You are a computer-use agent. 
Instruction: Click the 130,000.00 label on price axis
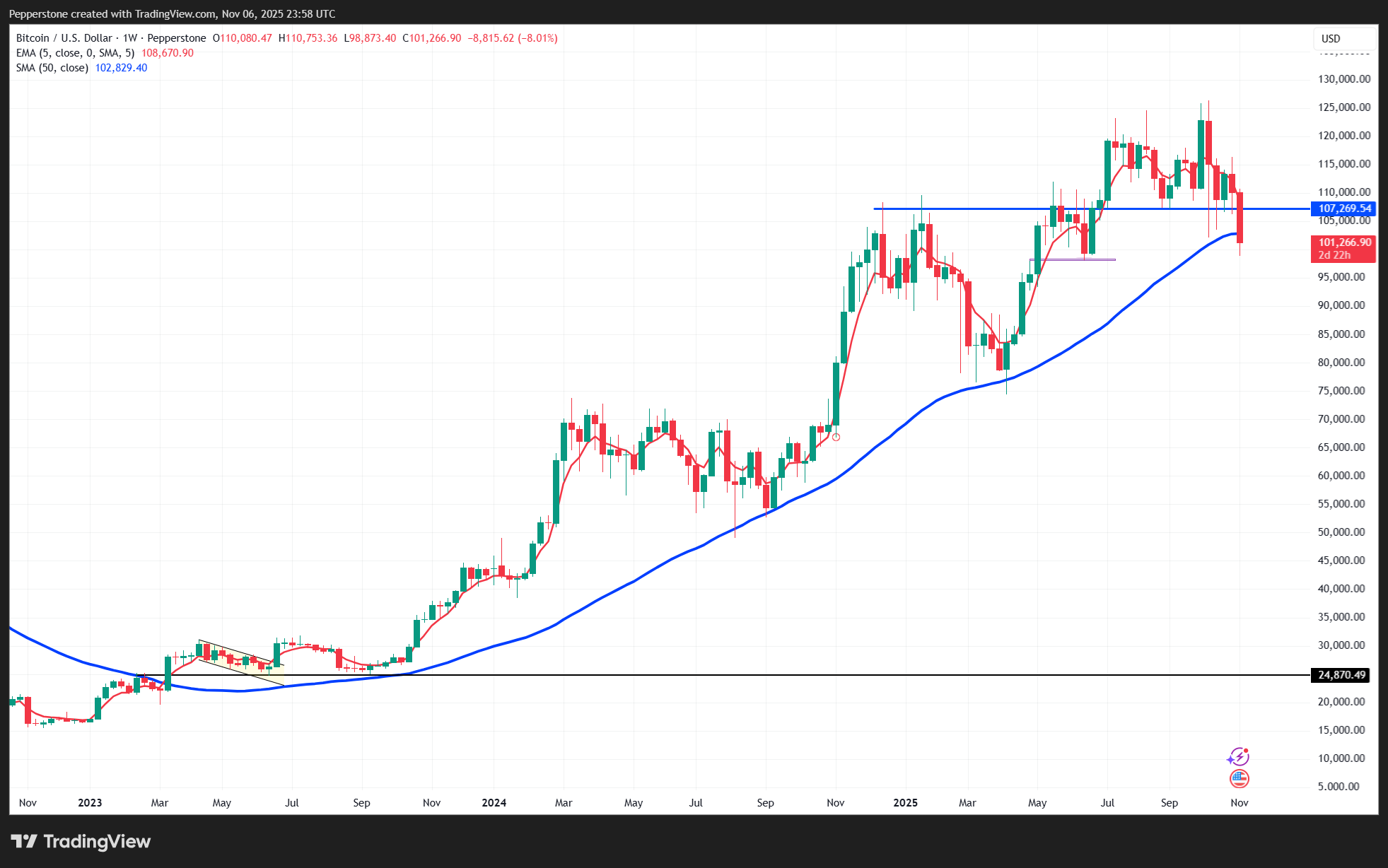pos(1343,79)
